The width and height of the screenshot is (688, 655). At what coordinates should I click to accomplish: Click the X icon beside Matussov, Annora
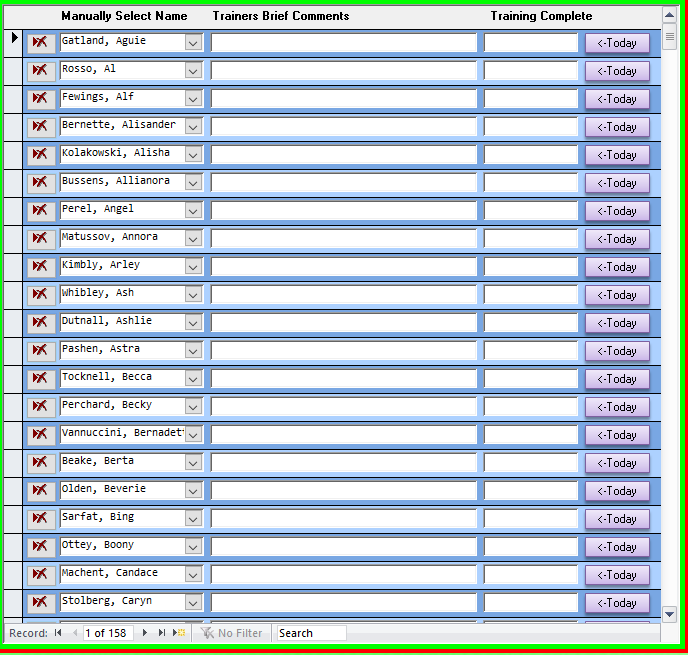[x=41, y=239]
